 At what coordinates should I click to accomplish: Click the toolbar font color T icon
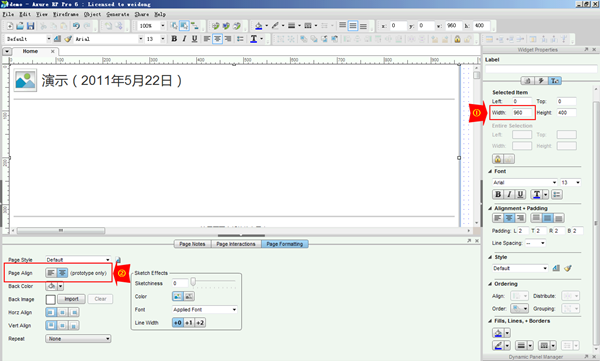(254, 39)
